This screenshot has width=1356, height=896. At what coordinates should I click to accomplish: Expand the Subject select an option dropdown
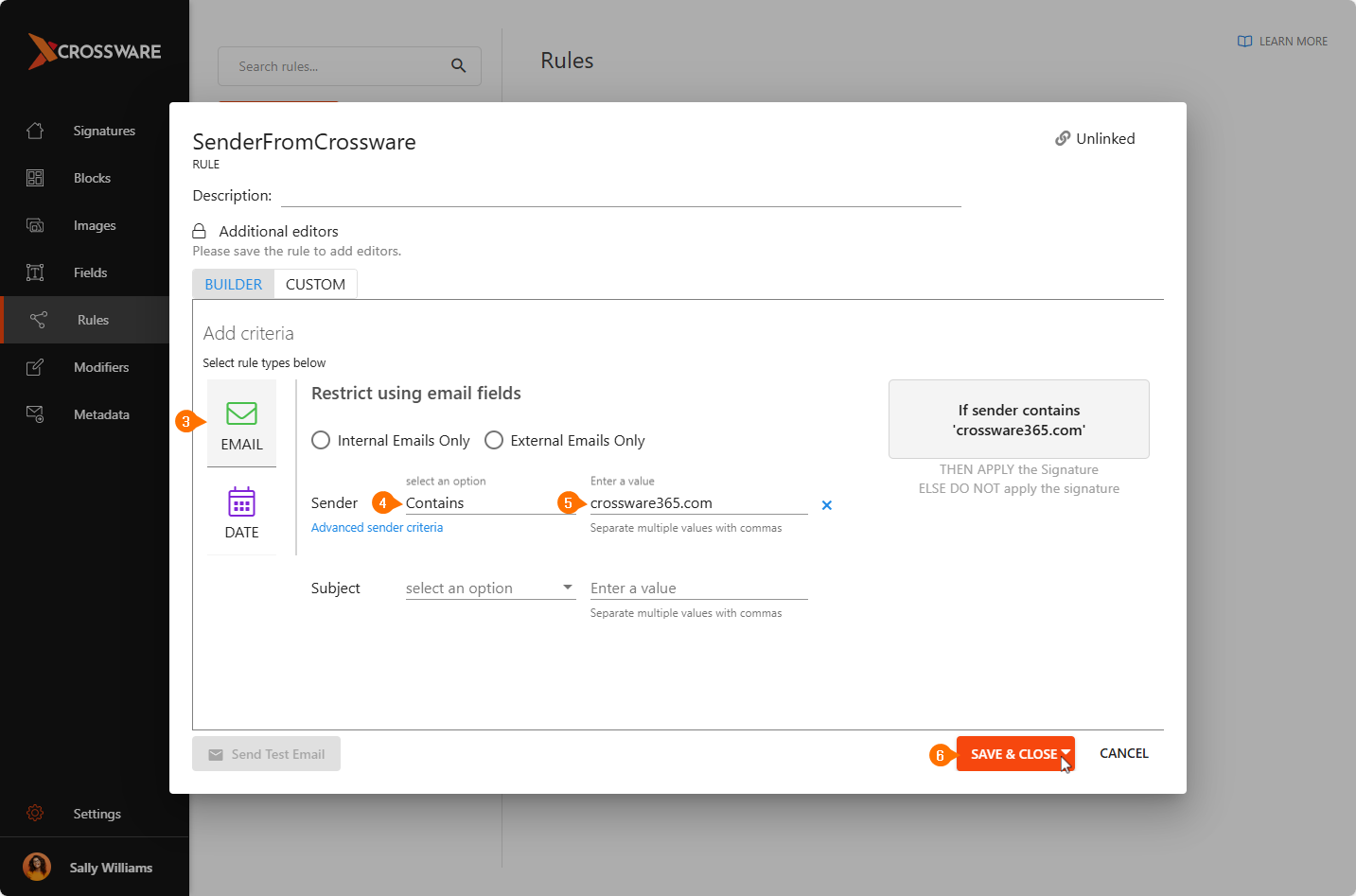click(x=489, y=589)
